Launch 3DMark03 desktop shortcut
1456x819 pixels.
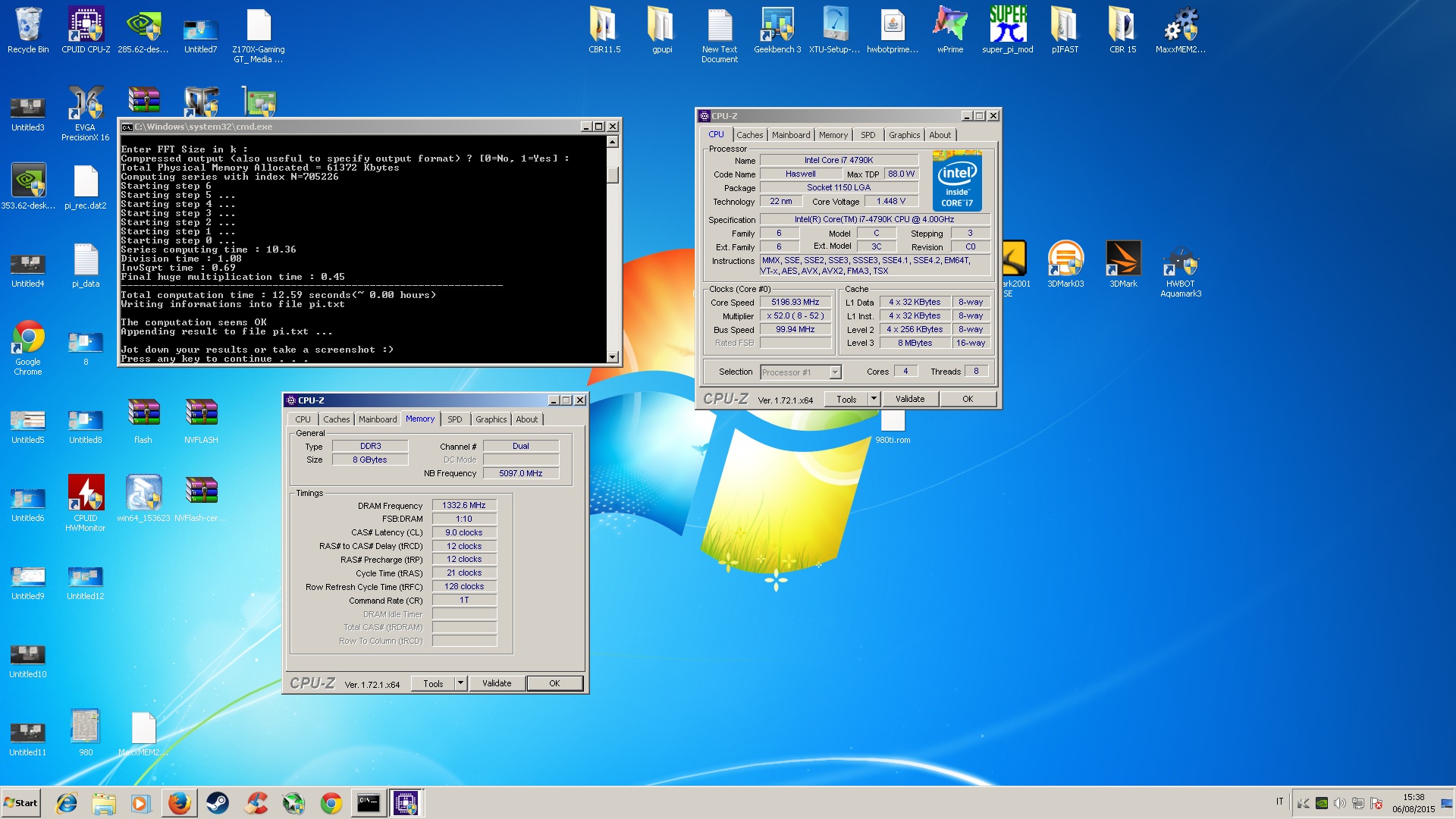pos(1065,264)
